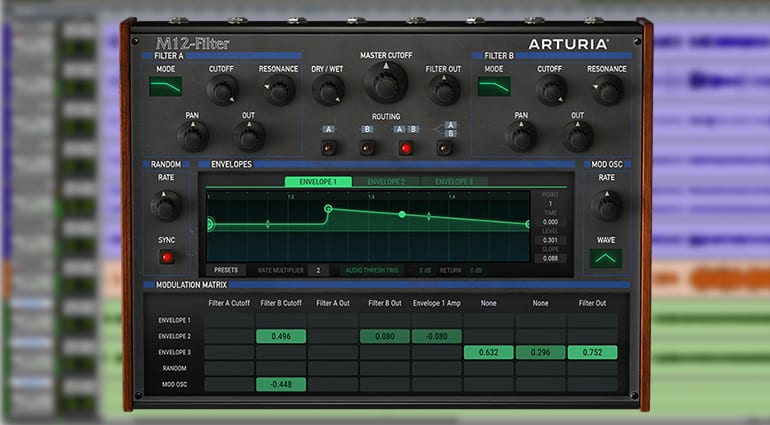Open the Filter A Out destination header

(333, 303)
